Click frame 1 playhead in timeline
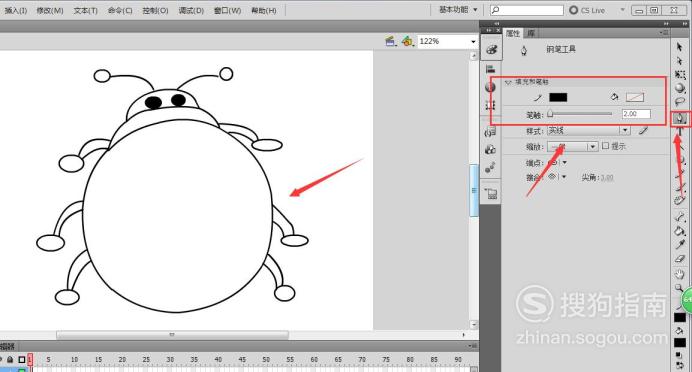The height and width of the screenshot is (372, 692). pos(30,359)
